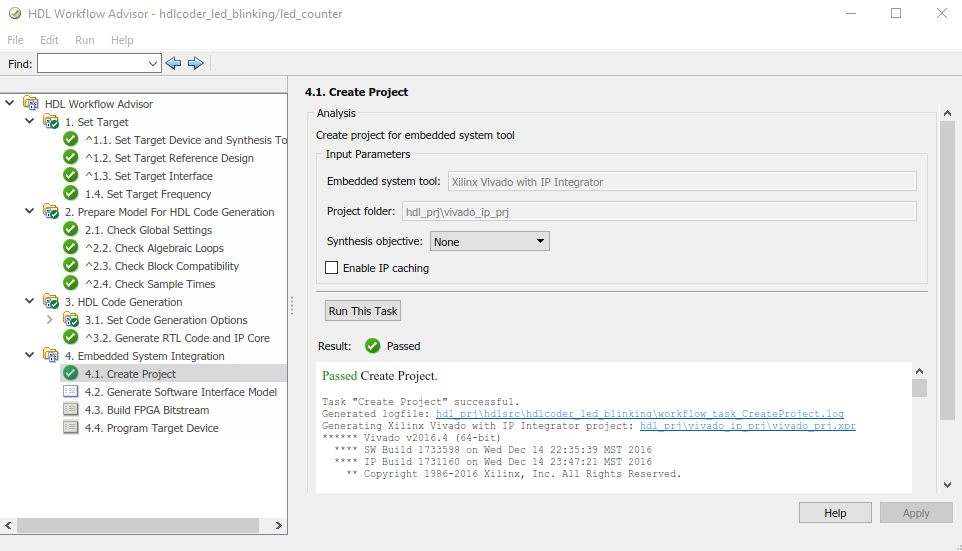Enable the IP caching checkbox
962x551 pixels.
tap(332, 268)
